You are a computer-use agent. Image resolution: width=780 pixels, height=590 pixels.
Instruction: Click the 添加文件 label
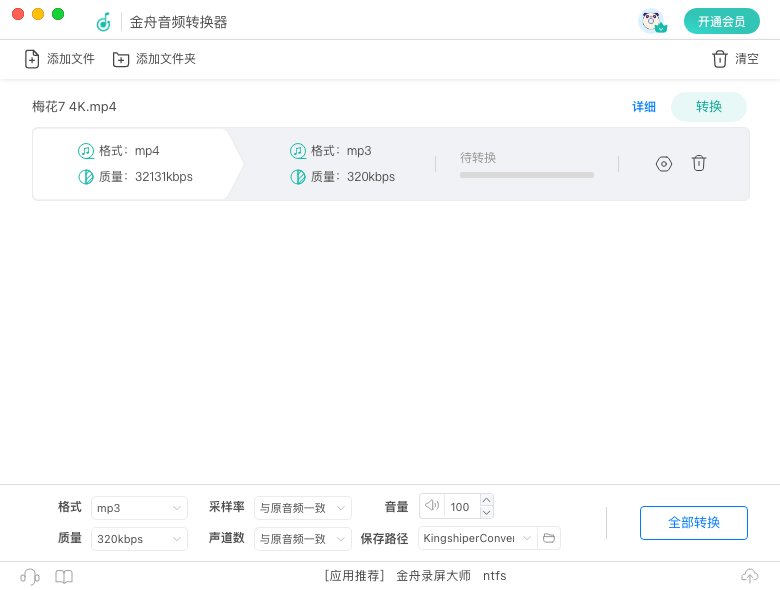(71, 59)
